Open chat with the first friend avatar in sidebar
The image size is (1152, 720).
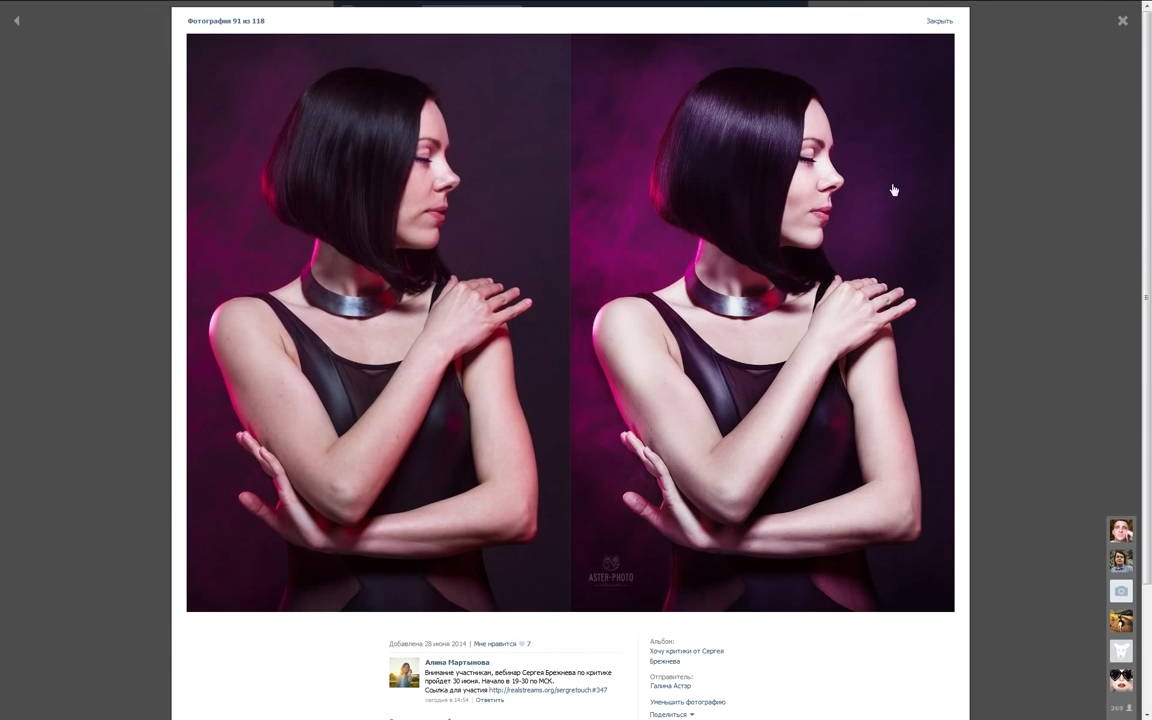coord(1120,530)
